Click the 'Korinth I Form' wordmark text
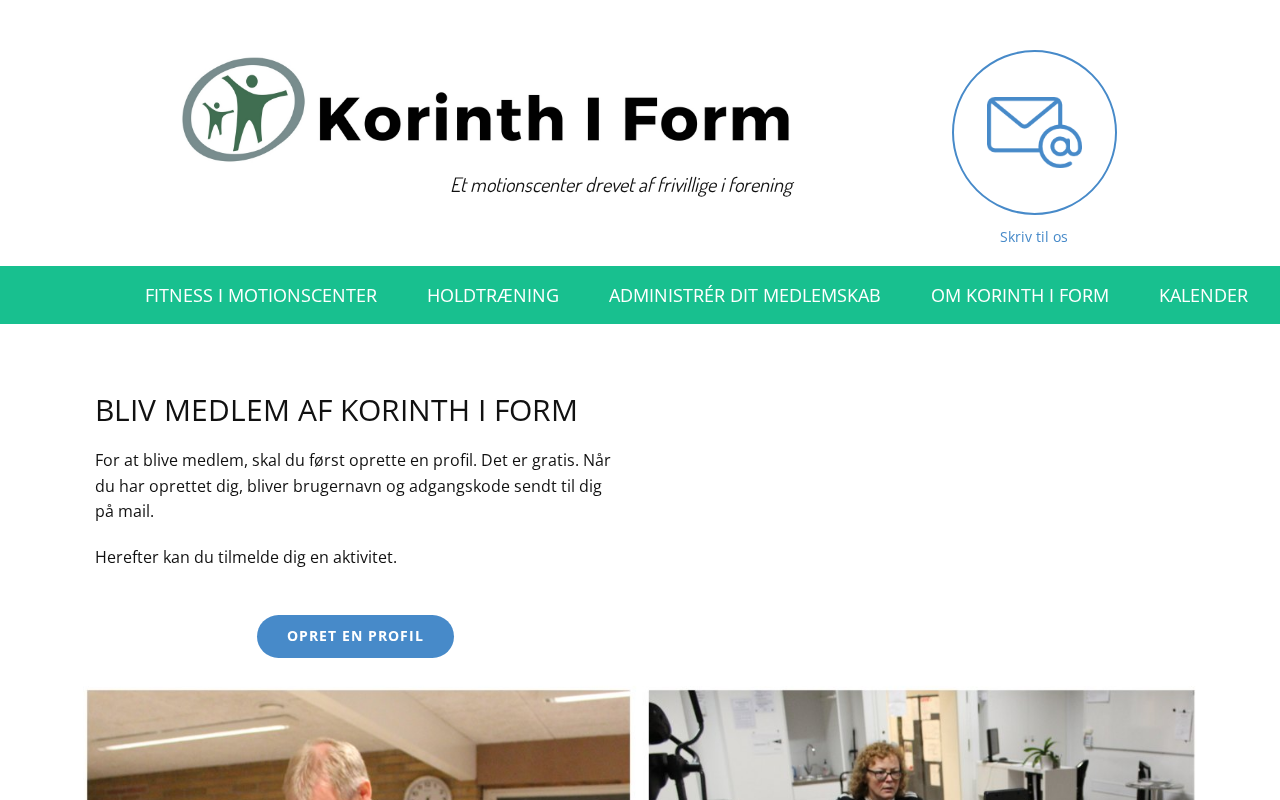 pos(554,118)
